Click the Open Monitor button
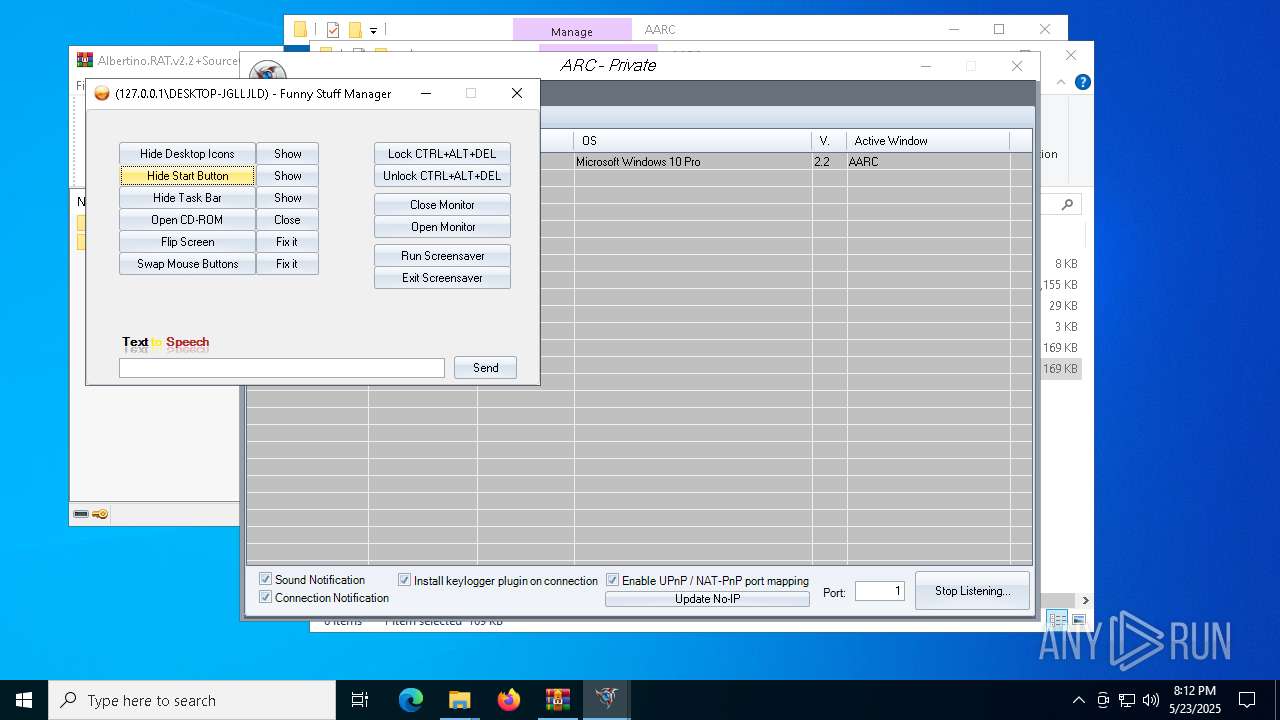1280x720 pixels. [x=442, y=227]
